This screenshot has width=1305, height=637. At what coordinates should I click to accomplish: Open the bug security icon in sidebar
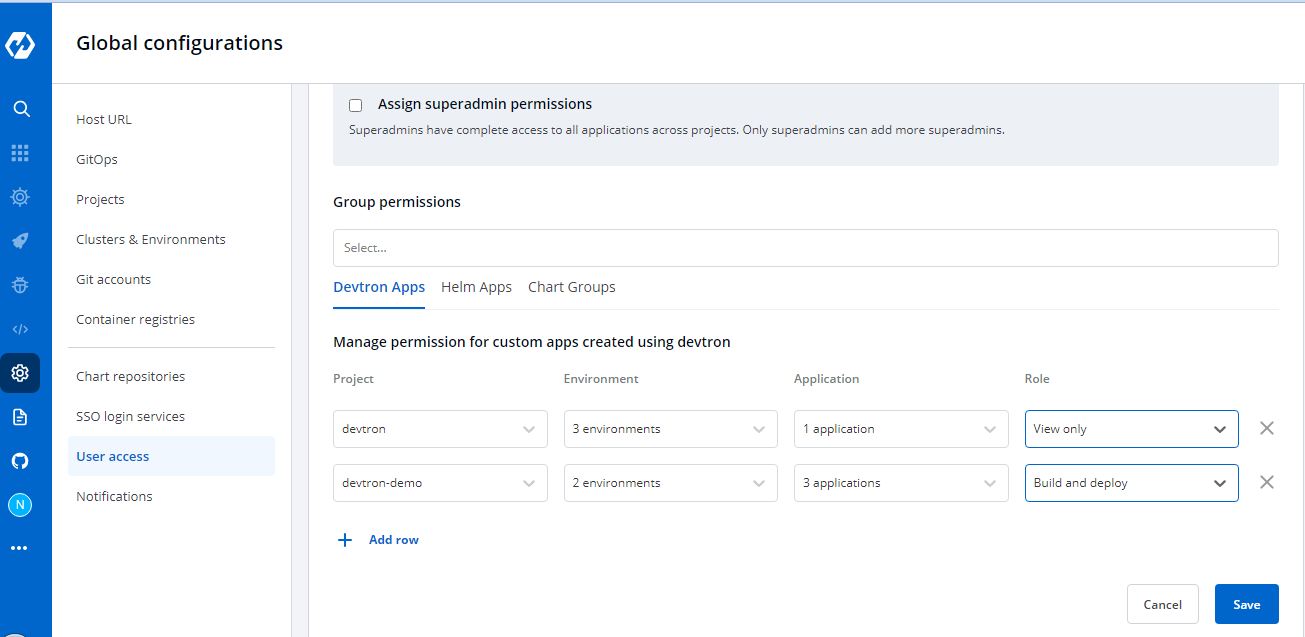tap(20, 285)
